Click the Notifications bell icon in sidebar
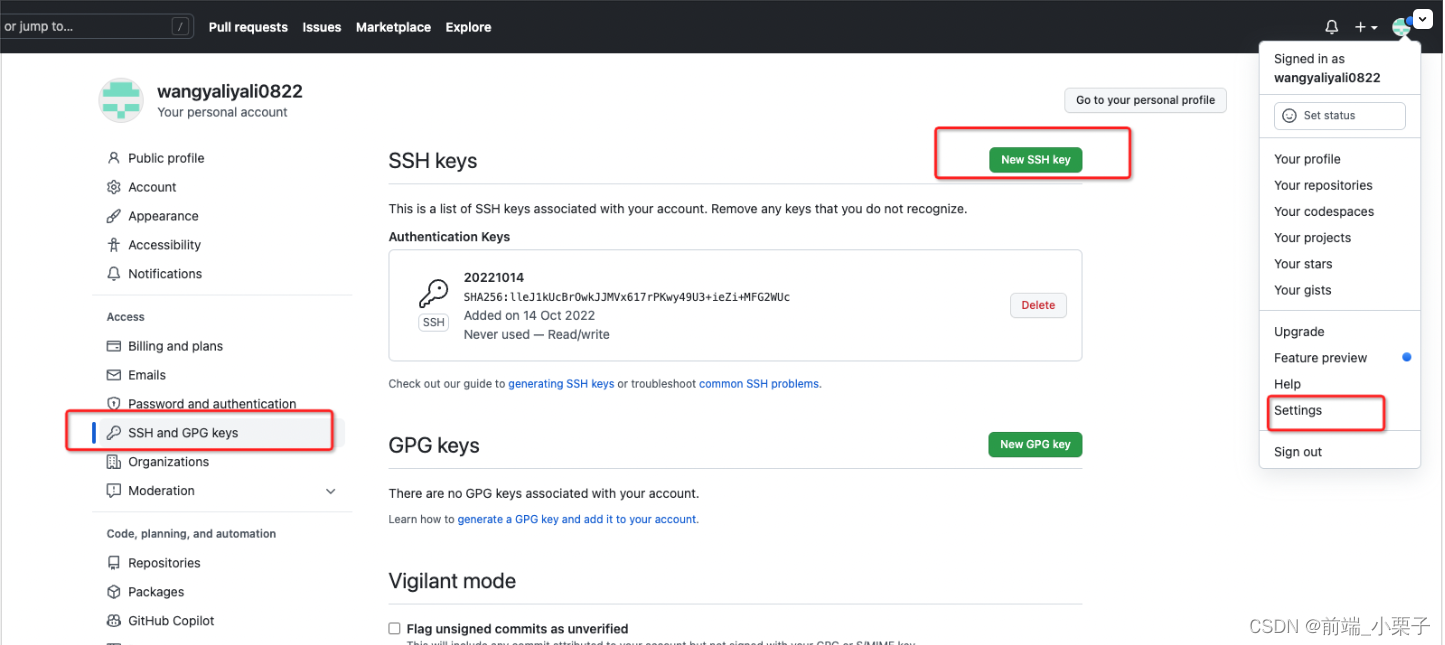This screenshot has width=1445, height=645. point(114,274)
